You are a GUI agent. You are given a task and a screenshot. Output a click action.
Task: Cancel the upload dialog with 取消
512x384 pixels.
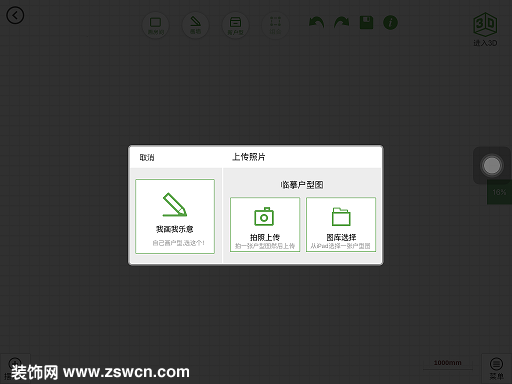147,157
